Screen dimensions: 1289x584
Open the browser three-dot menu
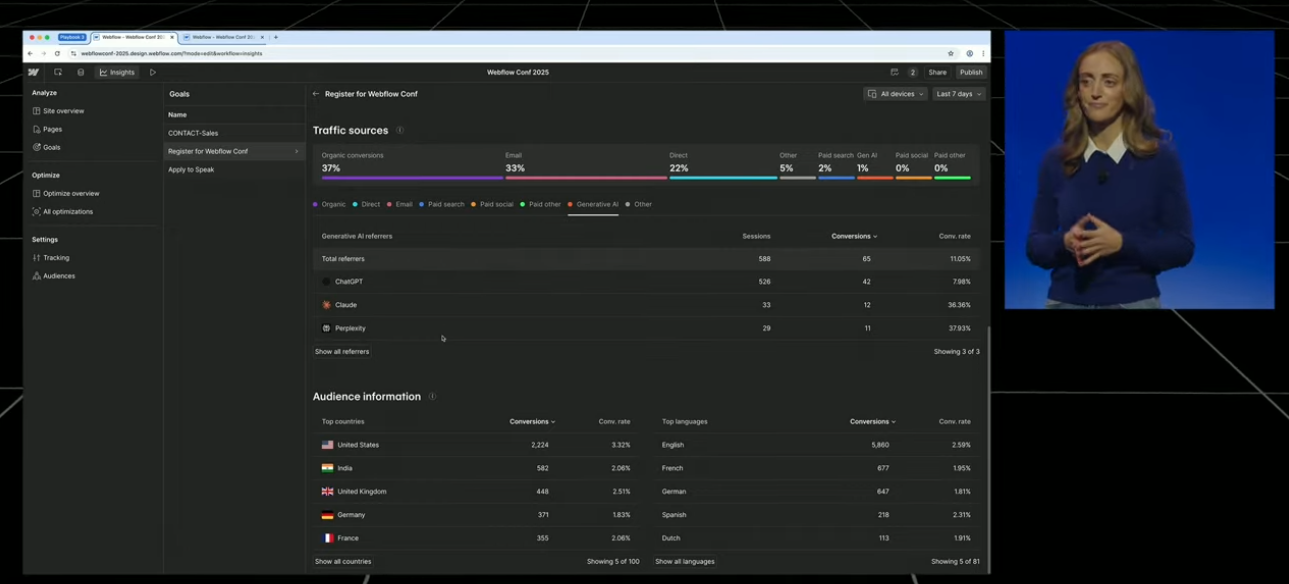(983, 53)
